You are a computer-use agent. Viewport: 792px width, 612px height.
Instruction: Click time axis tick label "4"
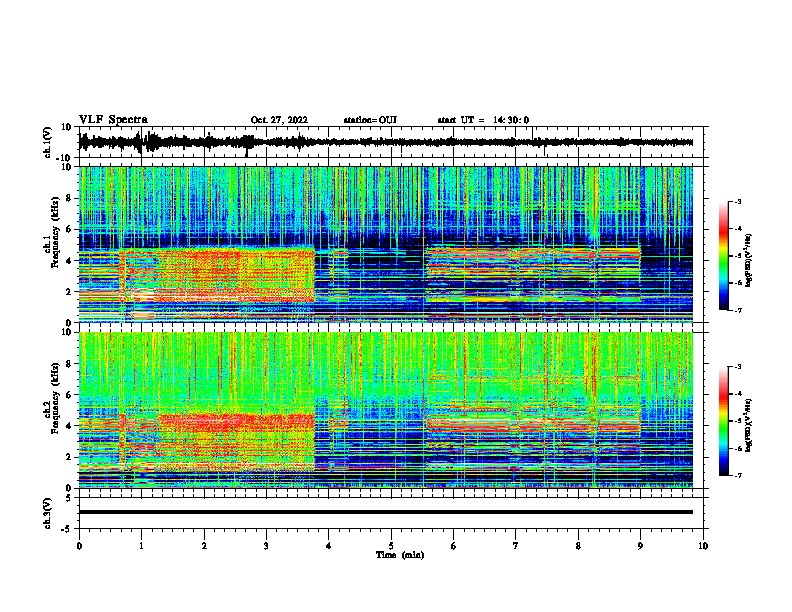(328, 546)
